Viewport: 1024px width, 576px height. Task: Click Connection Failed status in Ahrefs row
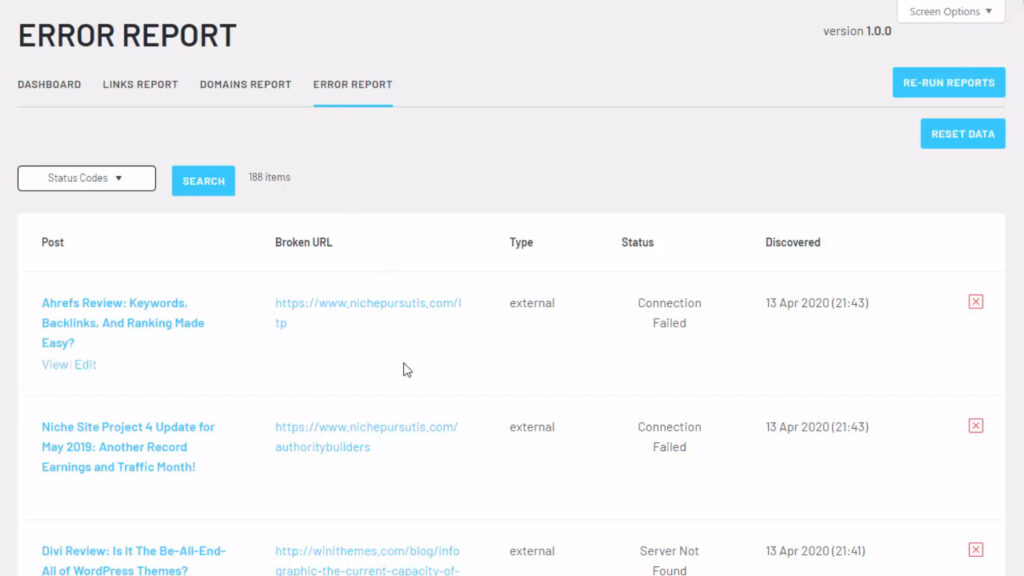tap(669, 313)
